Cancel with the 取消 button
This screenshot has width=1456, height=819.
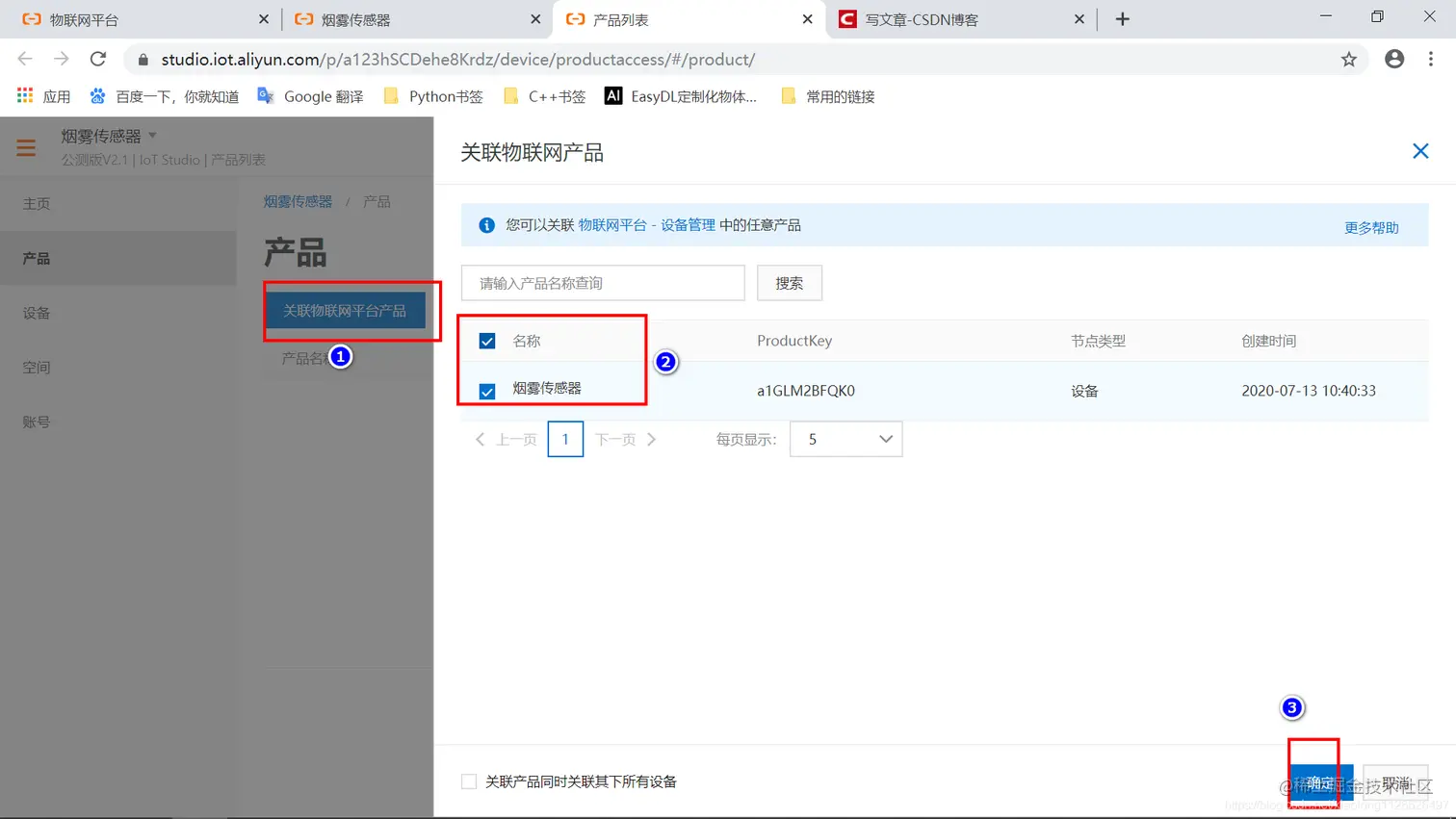[1395, 782]
